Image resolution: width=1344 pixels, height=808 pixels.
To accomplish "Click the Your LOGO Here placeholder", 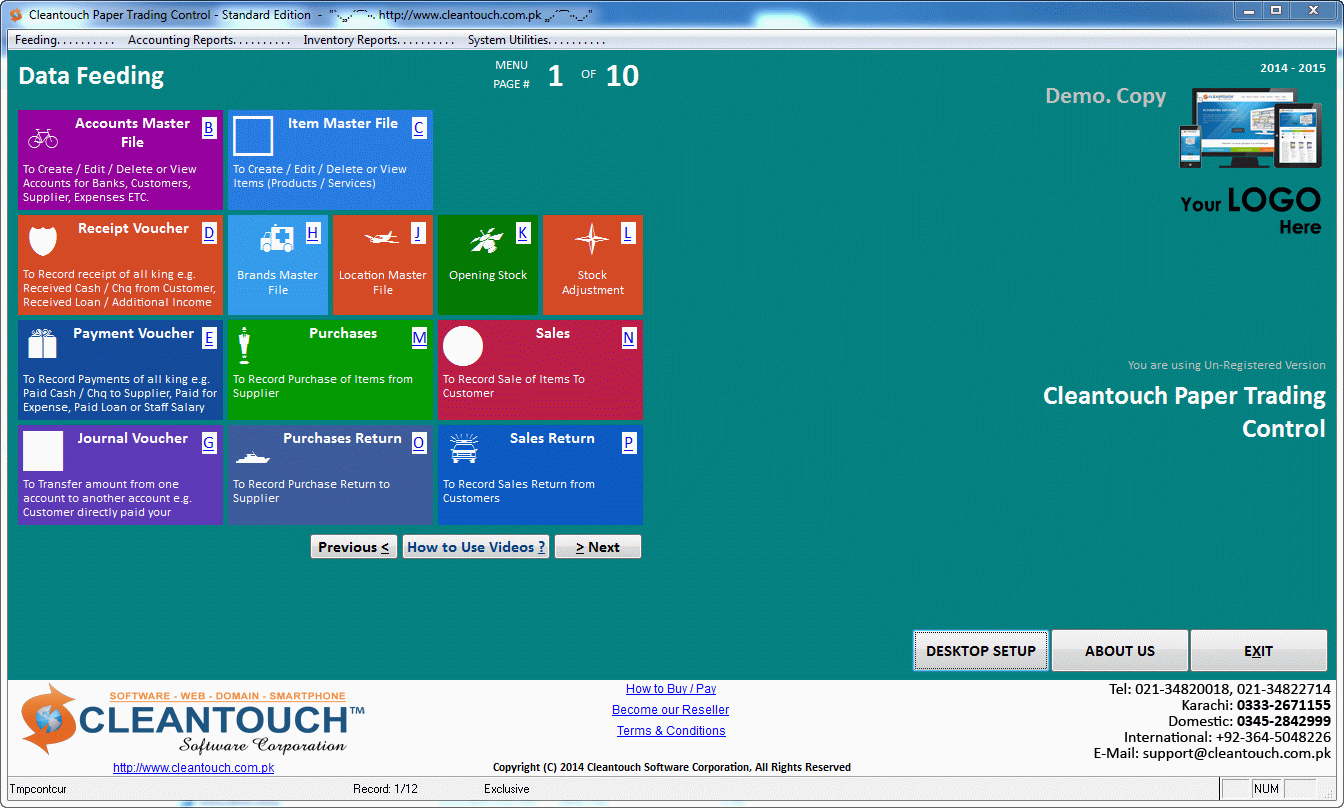I will (x=1251, y=211).
